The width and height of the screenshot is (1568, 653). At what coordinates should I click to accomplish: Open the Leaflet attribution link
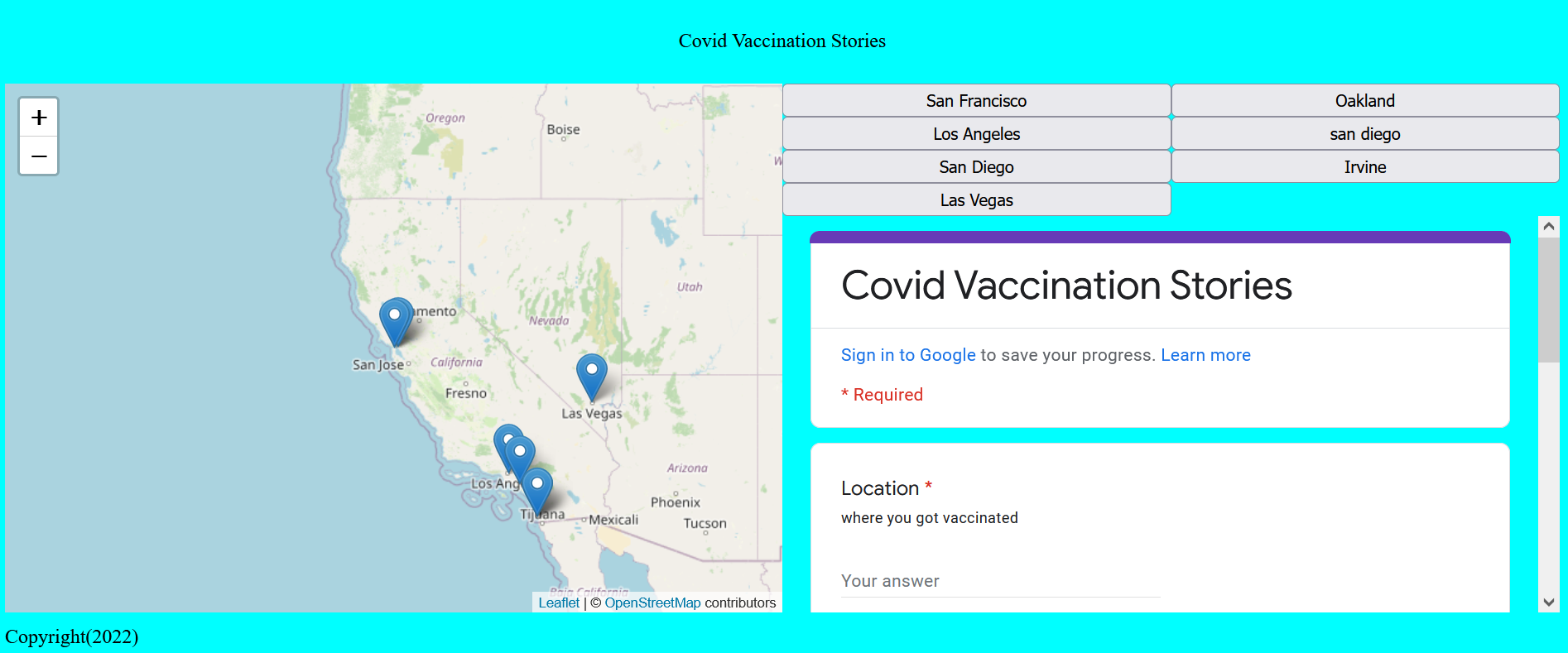pos(559,603)
